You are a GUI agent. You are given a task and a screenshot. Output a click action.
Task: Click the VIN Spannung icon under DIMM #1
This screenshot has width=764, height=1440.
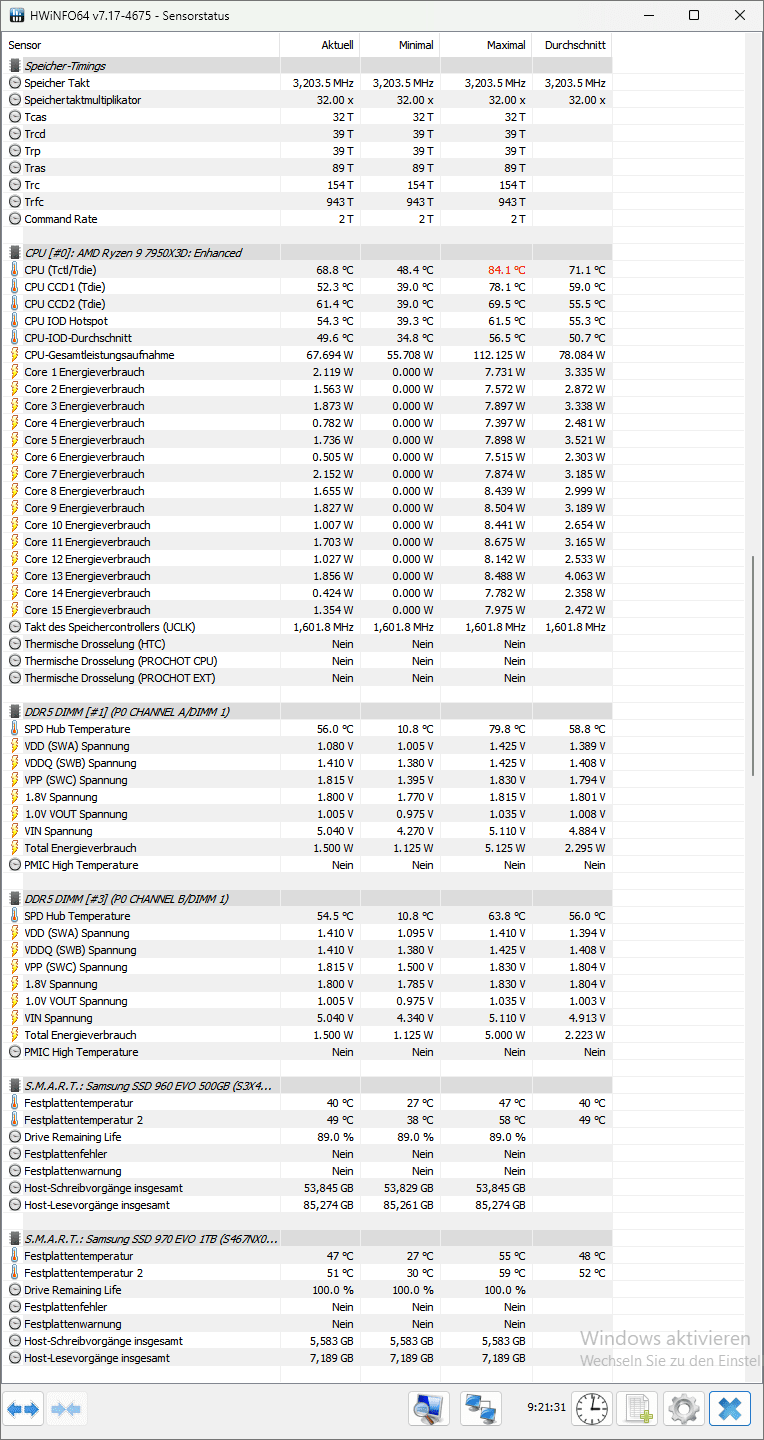(15, 831)
